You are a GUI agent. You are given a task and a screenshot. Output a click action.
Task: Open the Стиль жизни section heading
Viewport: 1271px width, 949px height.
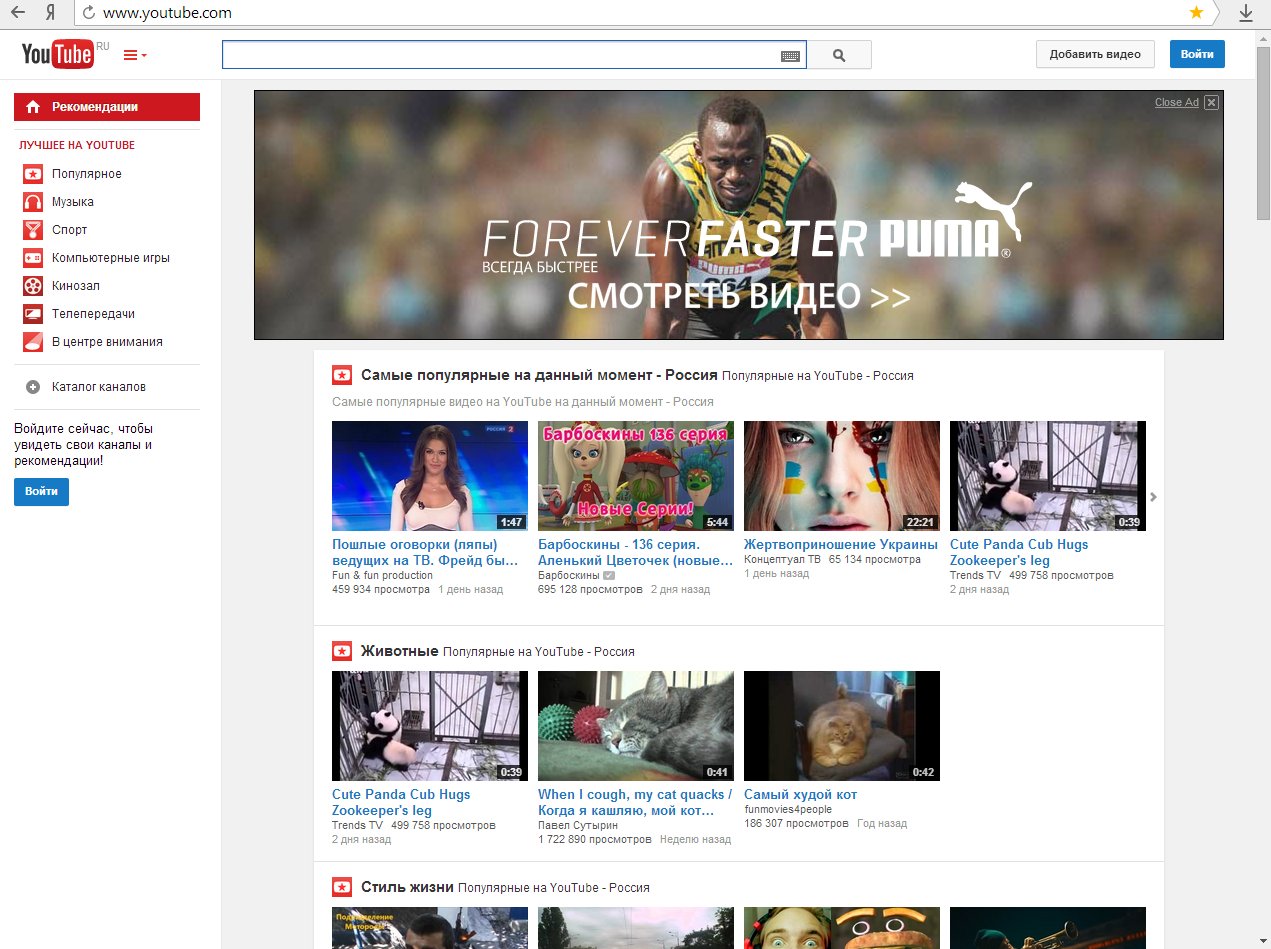tap(408, 887)
